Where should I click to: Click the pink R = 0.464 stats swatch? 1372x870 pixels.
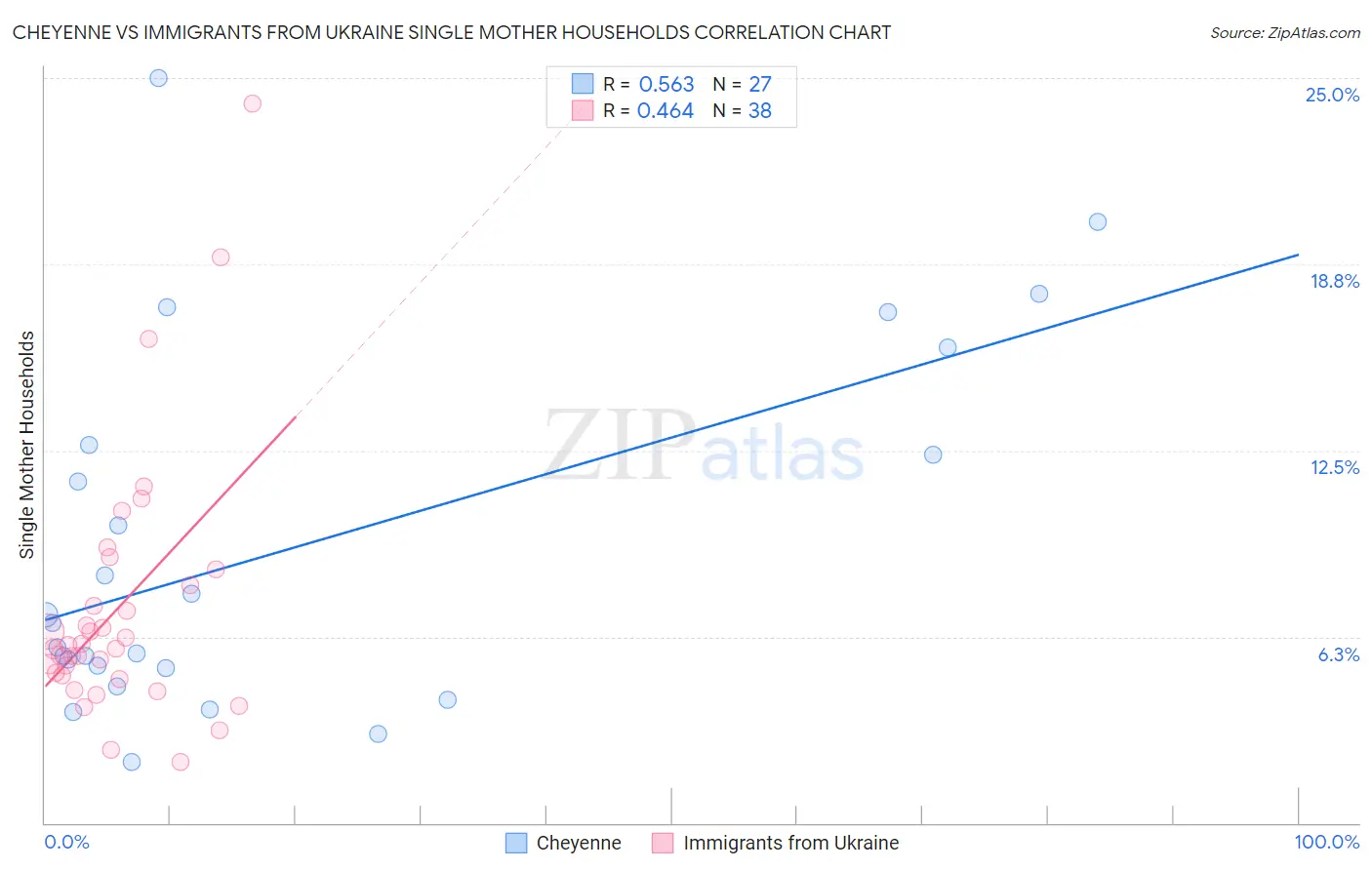point(583,110)
